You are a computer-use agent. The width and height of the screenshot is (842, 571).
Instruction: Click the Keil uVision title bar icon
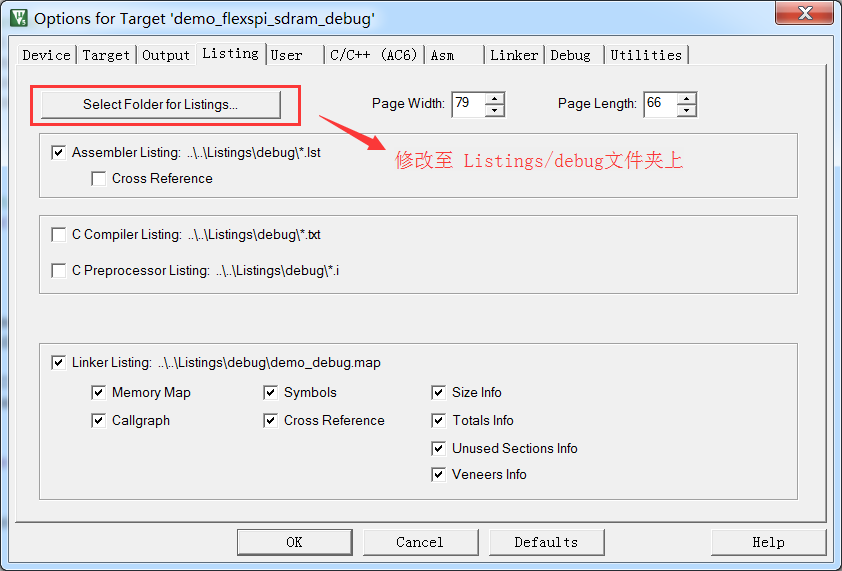coord(18,18)
